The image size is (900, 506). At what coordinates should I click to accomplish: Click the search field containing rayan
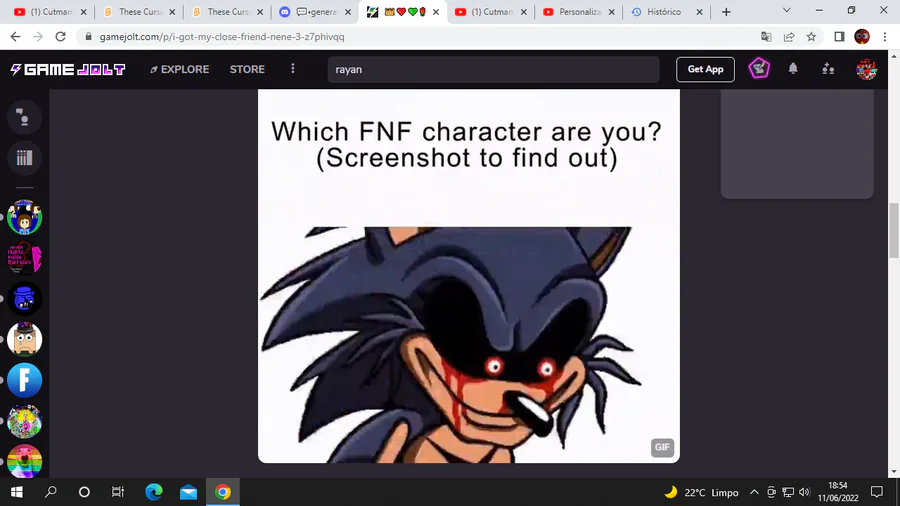493,69
